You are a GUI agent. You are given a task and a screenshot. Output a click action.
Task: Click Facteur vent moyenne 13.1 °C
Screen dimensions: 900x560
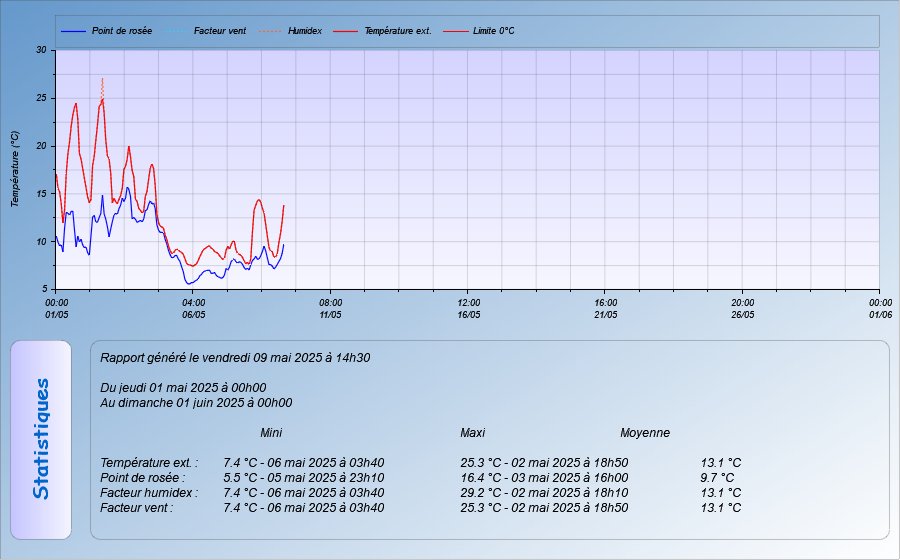point(721,507)
